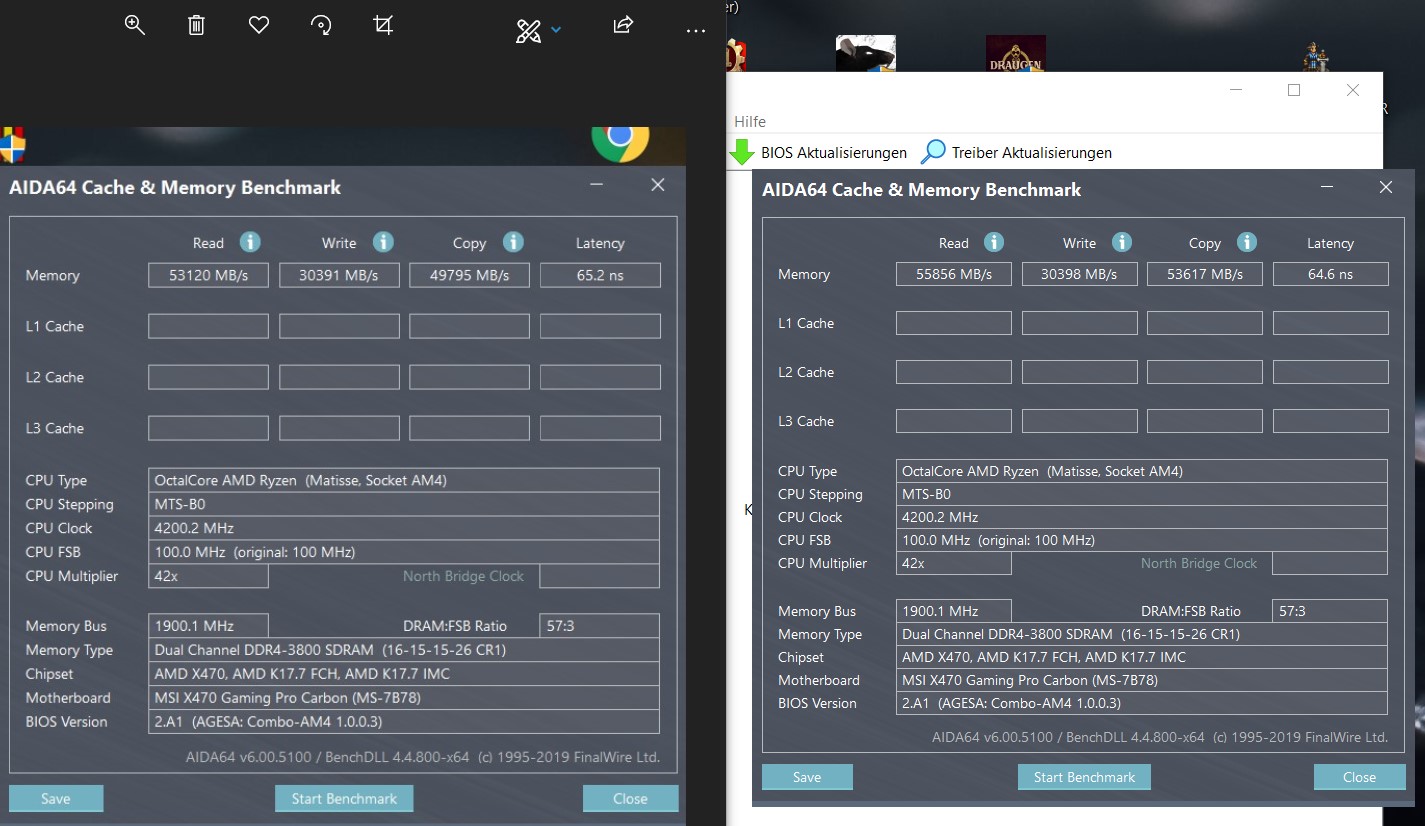Open the three-dots See more menu

[x=696, y=31]
